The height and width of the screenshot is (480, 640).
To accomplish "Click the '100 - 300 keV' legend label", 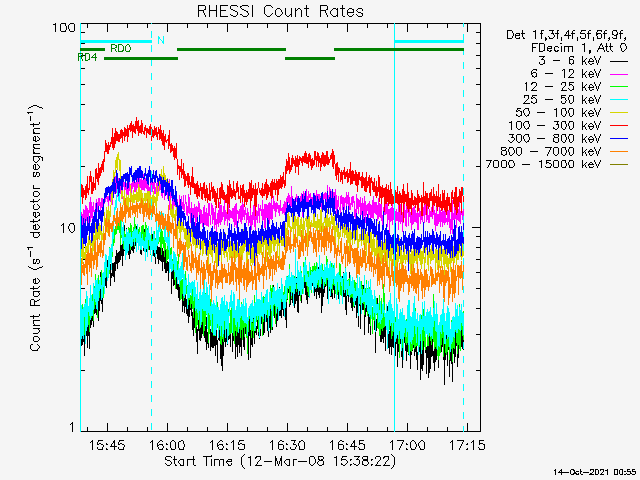I will click(x=555, y=125).
